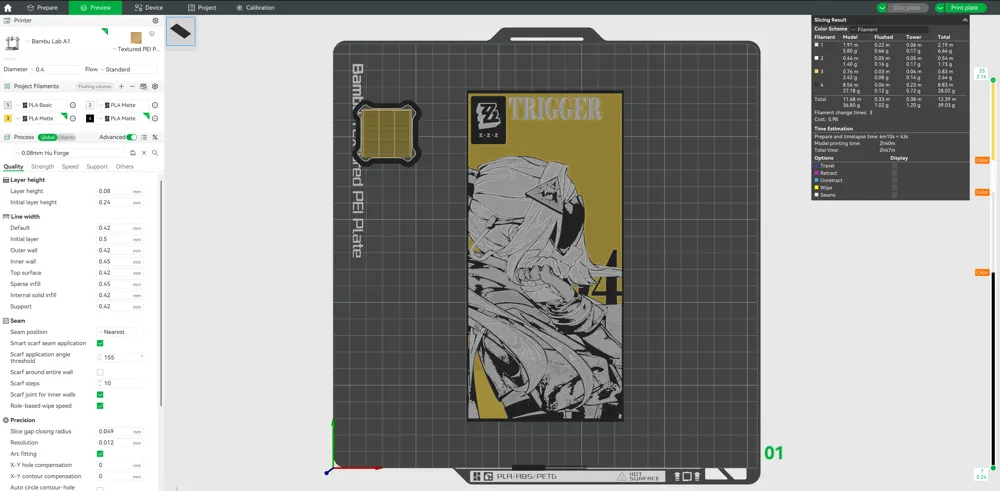This screenshot has height=491, width=1000.
Task: Click the compare presets icon
Action: point(155,137)
